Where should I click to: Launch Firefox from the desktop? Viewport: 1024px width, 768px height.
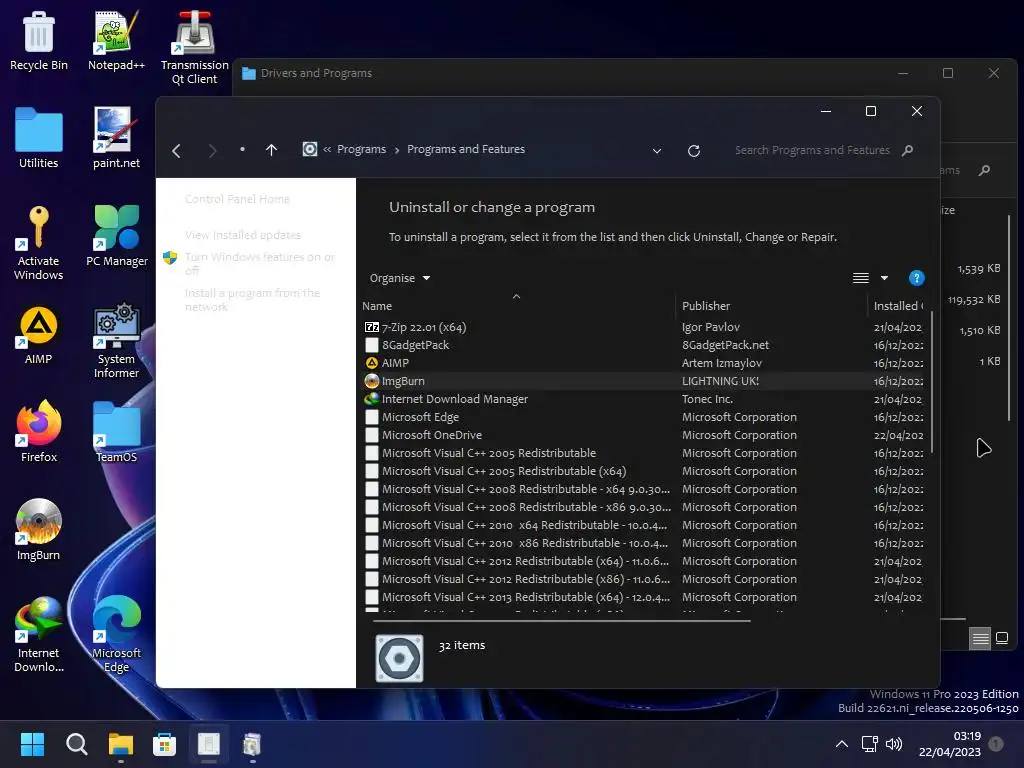(x=39, y=432)
